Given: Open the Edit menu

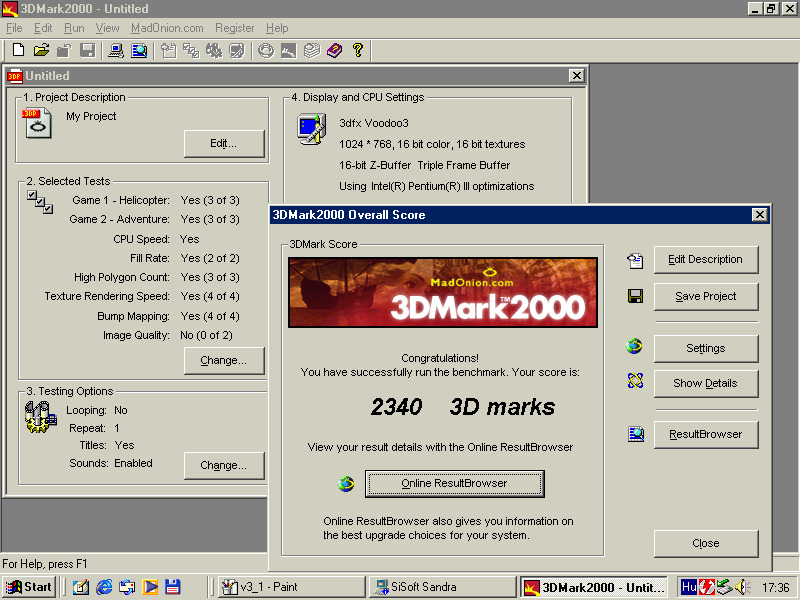Looking at the screenshot, I should 43,28.
